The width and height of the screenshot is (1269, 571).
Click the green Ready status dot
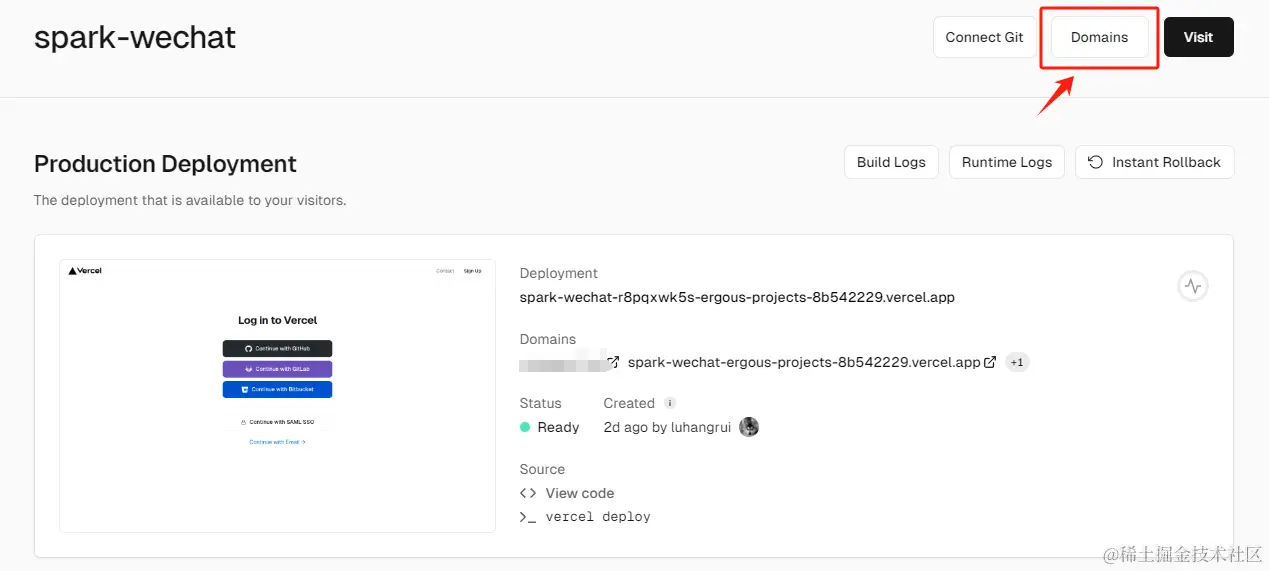pyautogui.click(x=525, y=427)
